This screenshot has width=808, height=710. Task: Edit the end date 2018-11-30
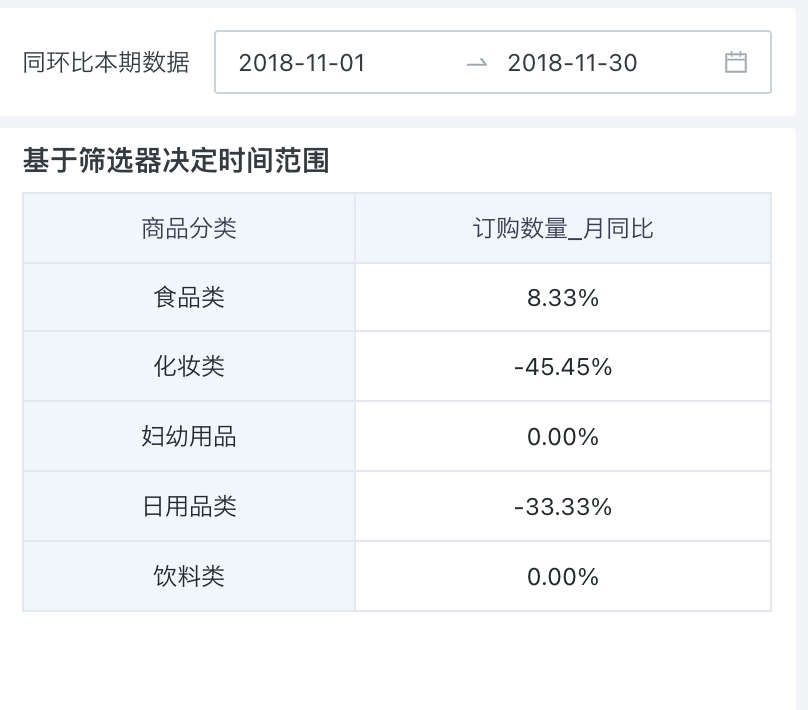point(572,63)
